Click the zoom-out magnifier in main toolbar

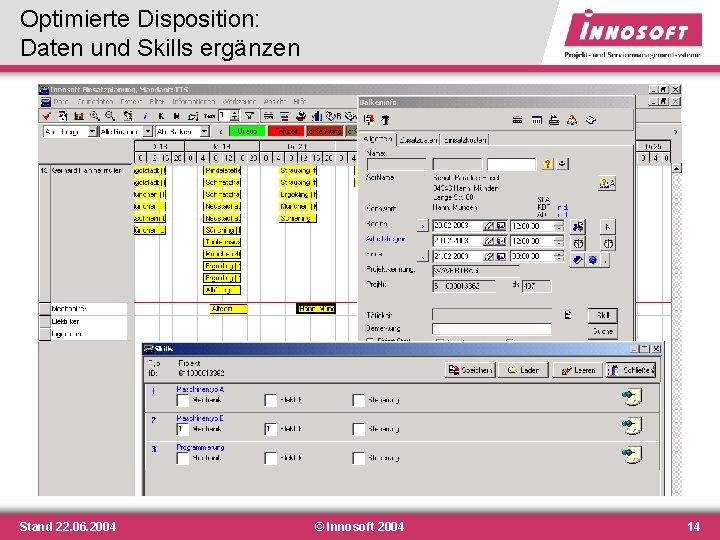click(x=110, y=116)
